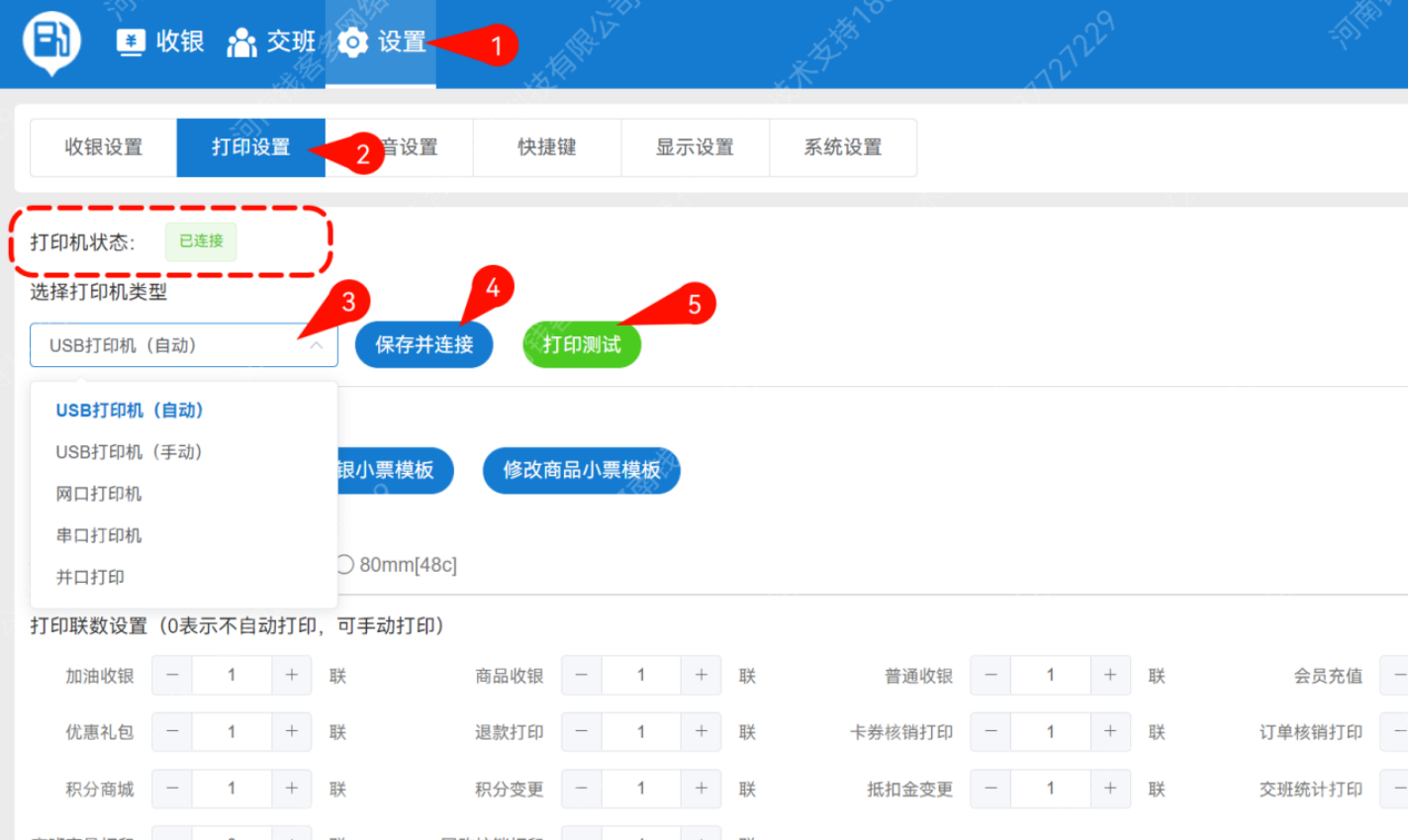Click the 交班统计打印 label
The height and width of the screenshot is (840, 1409).
point(1311,790)
